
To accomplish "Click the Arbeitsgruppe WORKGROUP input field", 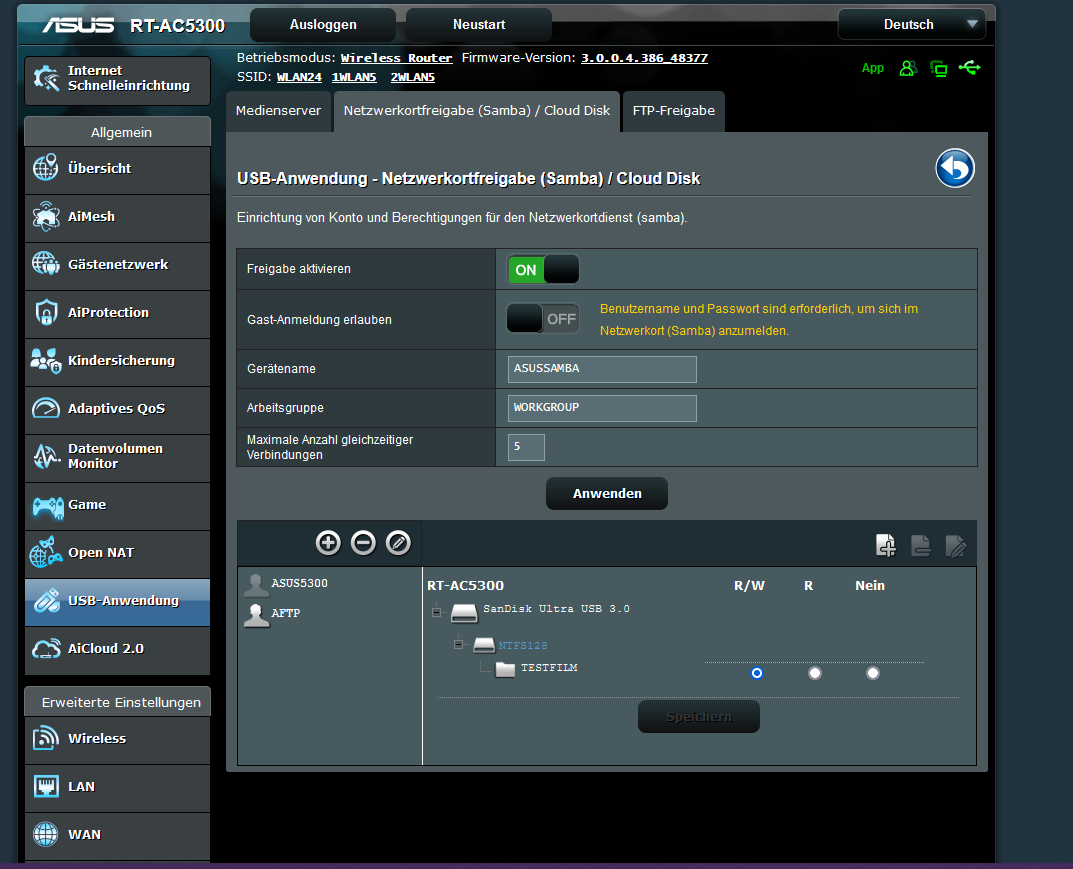I will click(602, 408).
